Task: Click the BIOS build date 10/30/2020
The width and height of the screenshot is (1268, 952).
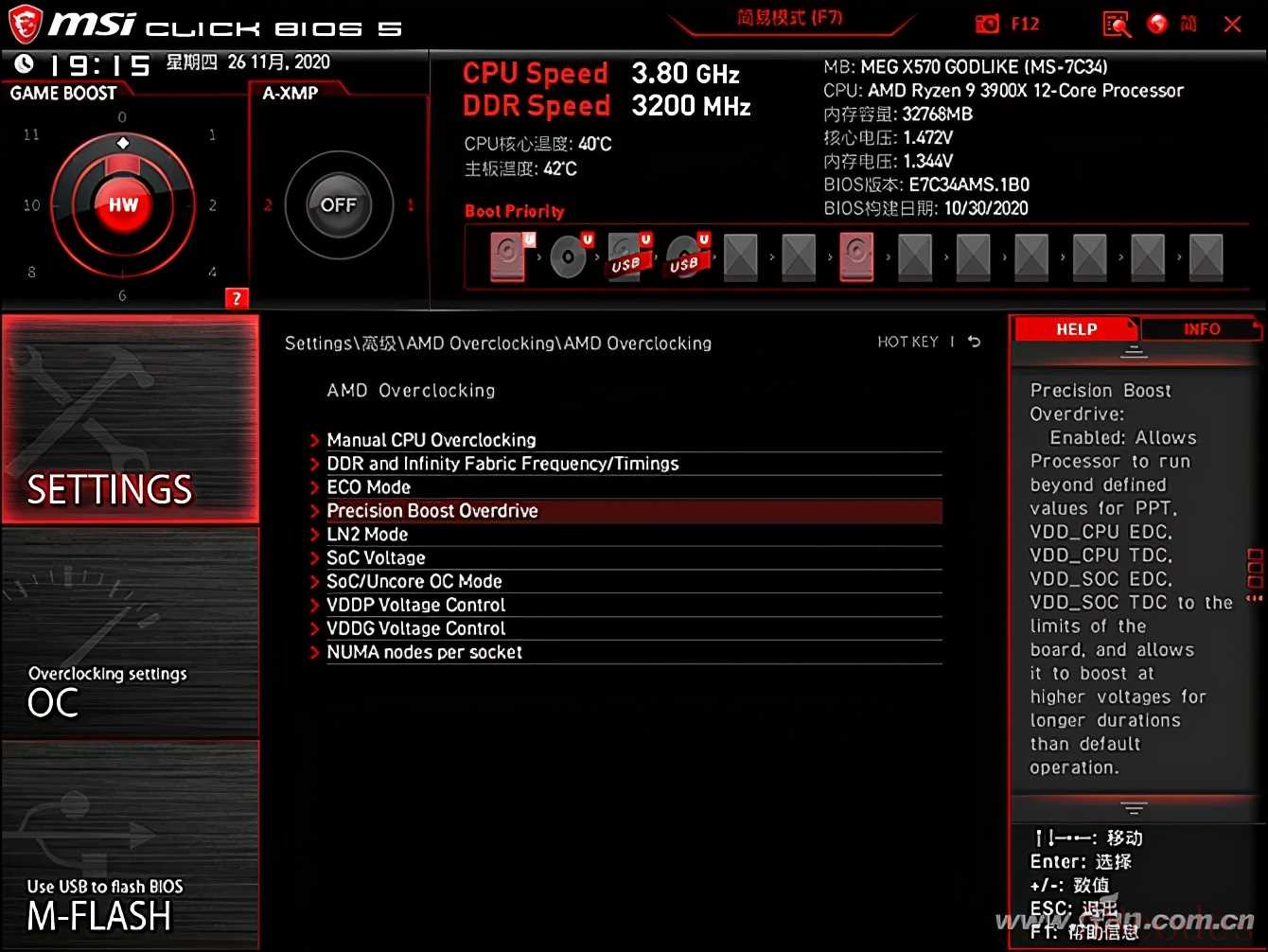Action: click(x=925, y=208)
